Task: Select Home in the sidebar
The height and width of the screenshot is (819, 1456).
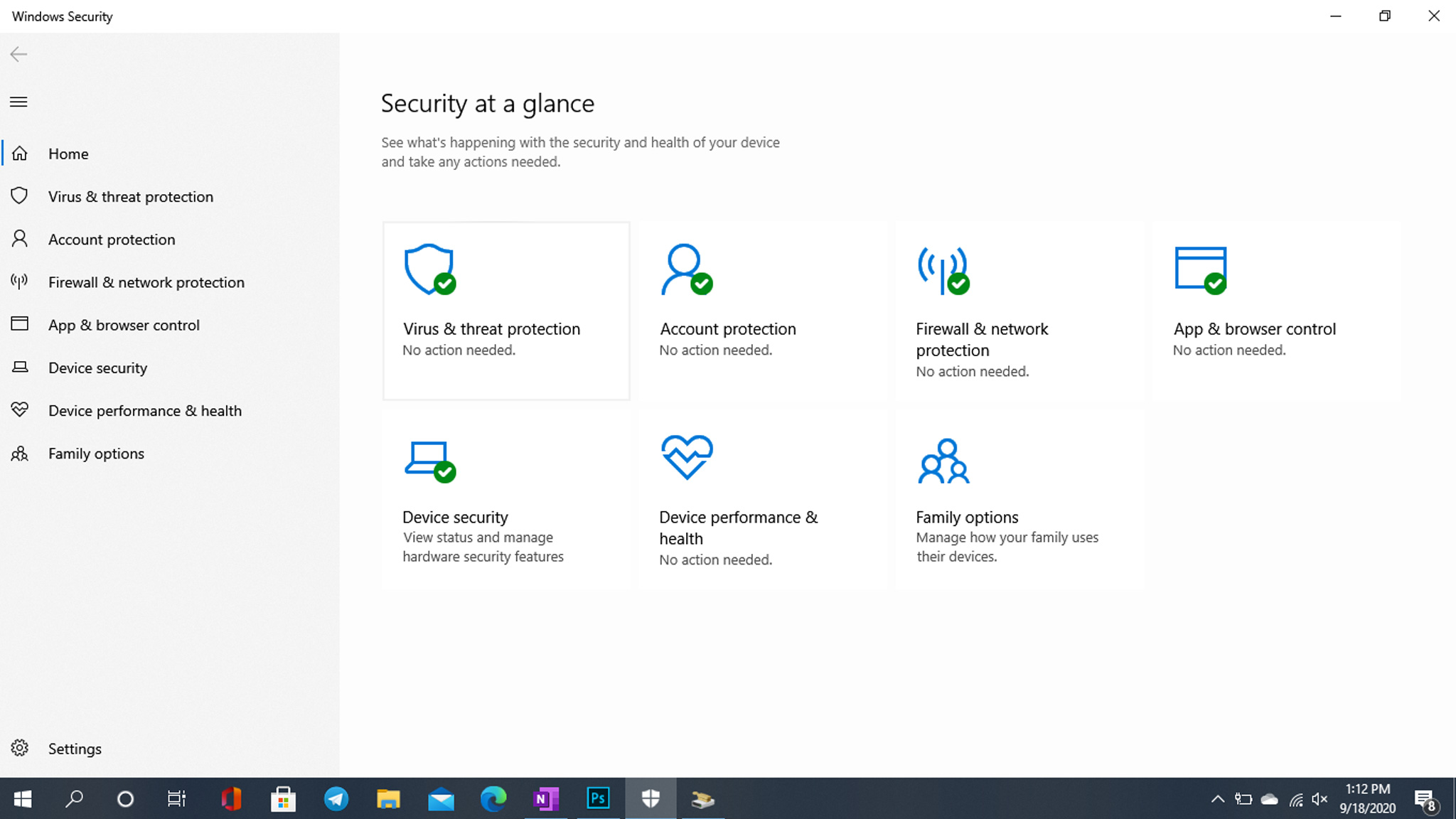Action: (68, 154)
